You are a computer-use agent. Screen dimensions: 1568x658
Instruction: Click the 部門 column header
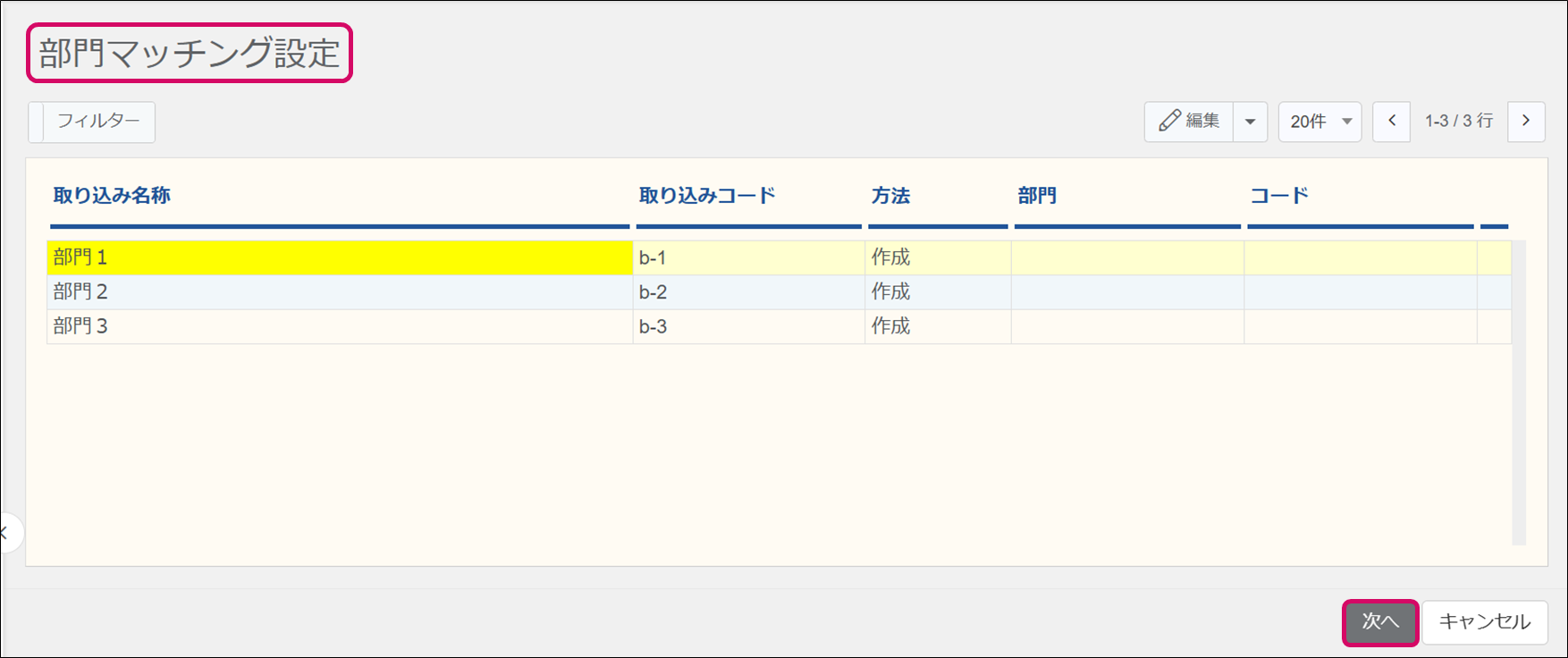(x=1037, y=196)
